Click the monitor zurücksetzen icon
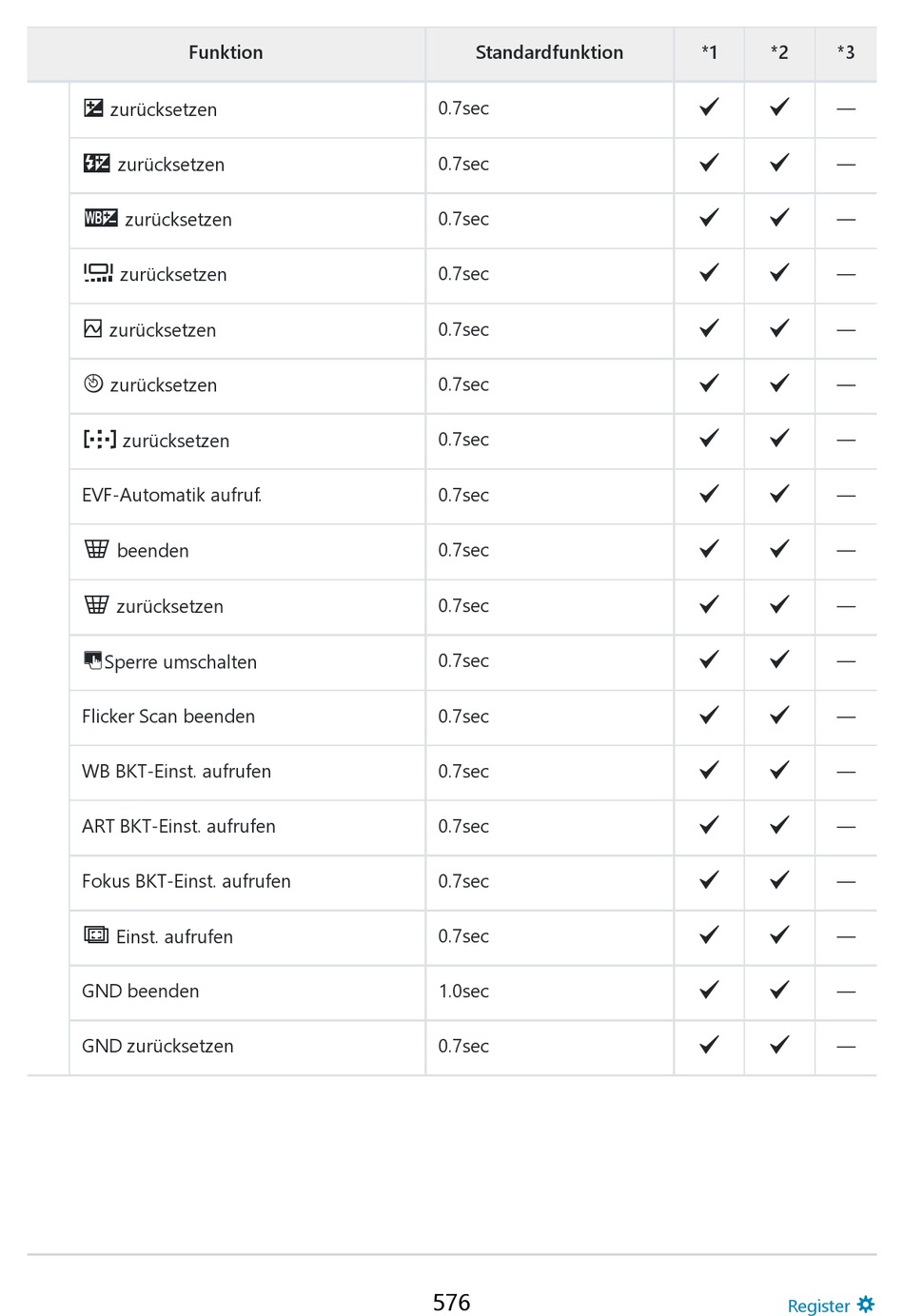Image resolution: width=904 pixels, height=1316 pixels. pyautogui.click(x=98, y=273)
